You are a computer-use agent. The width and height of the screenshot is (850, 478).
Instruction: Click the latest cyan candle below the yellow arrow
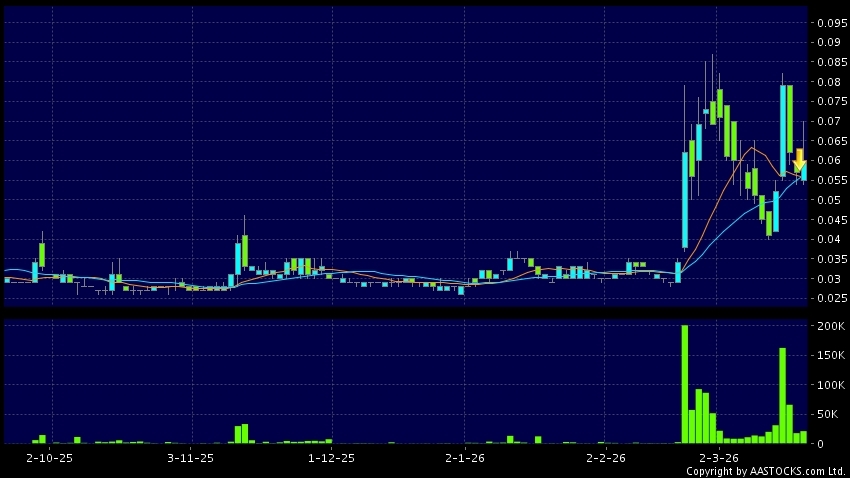click(804, 174)
